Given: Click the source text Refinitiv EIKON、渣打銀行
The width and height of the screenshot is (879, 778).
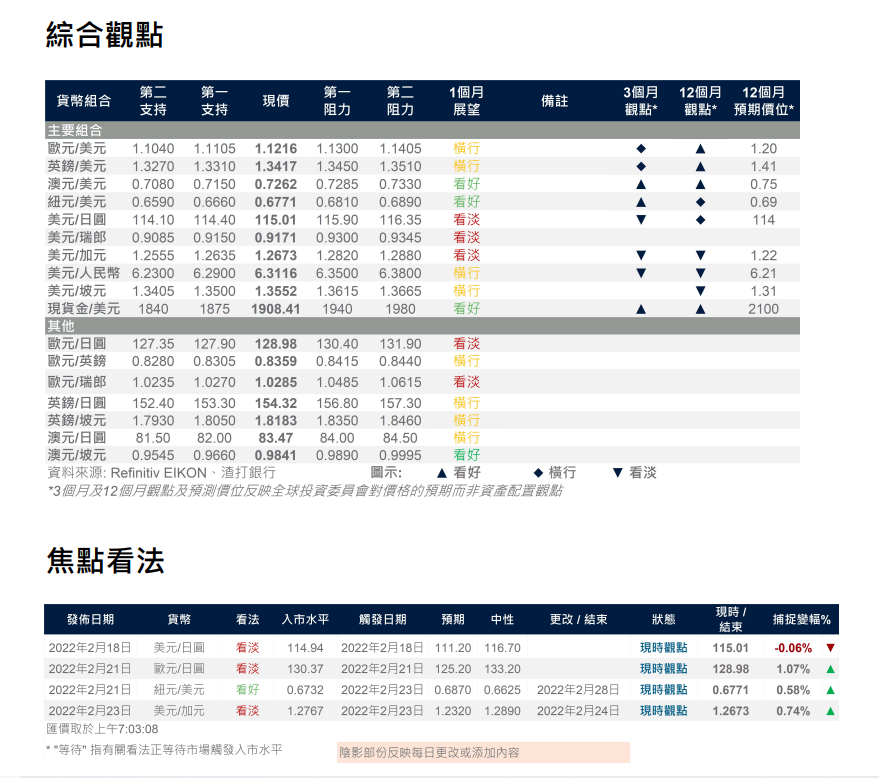Looking at the screenshot, I should (193, 473).
